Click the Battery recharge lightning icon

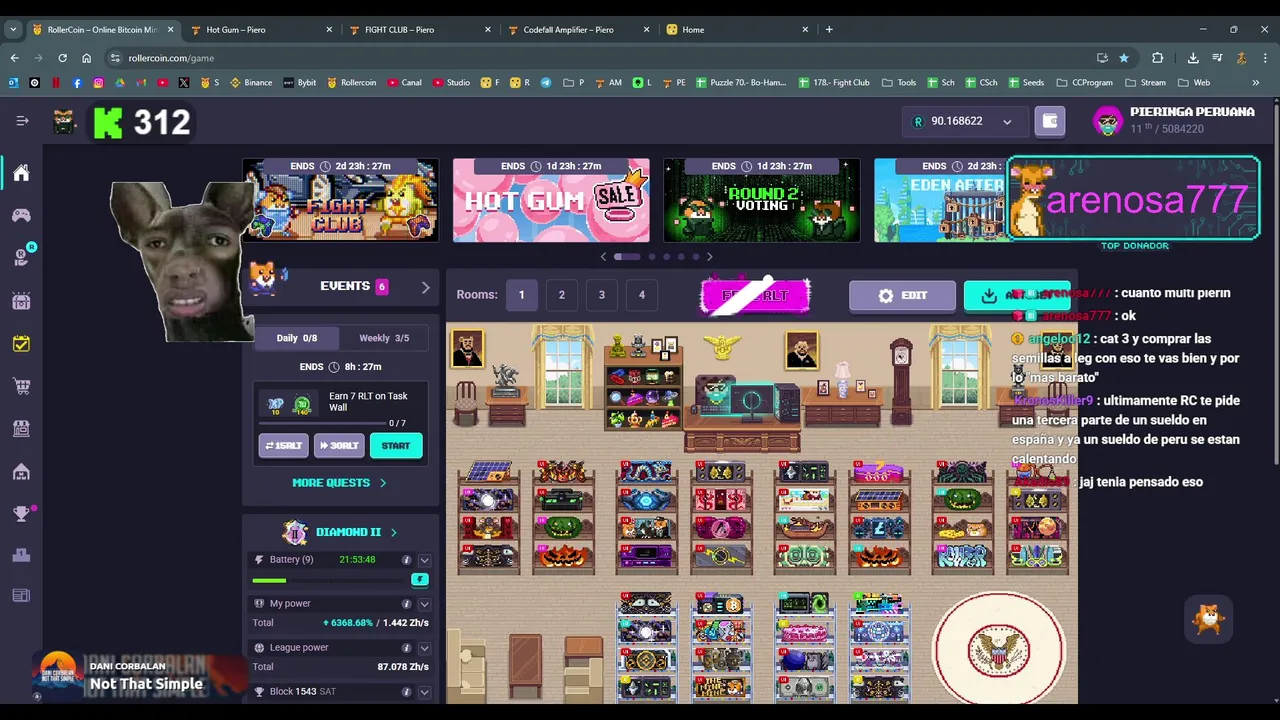click(420, 580)
